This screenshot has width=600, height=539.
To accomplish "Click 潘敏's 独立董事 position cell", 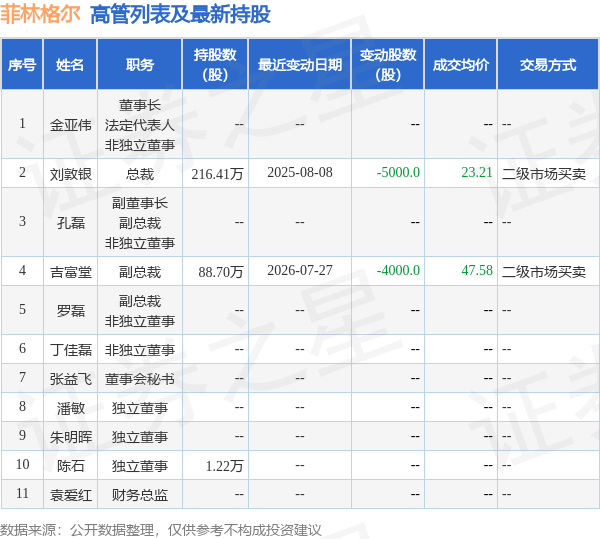I will click(x=140, y=408).
